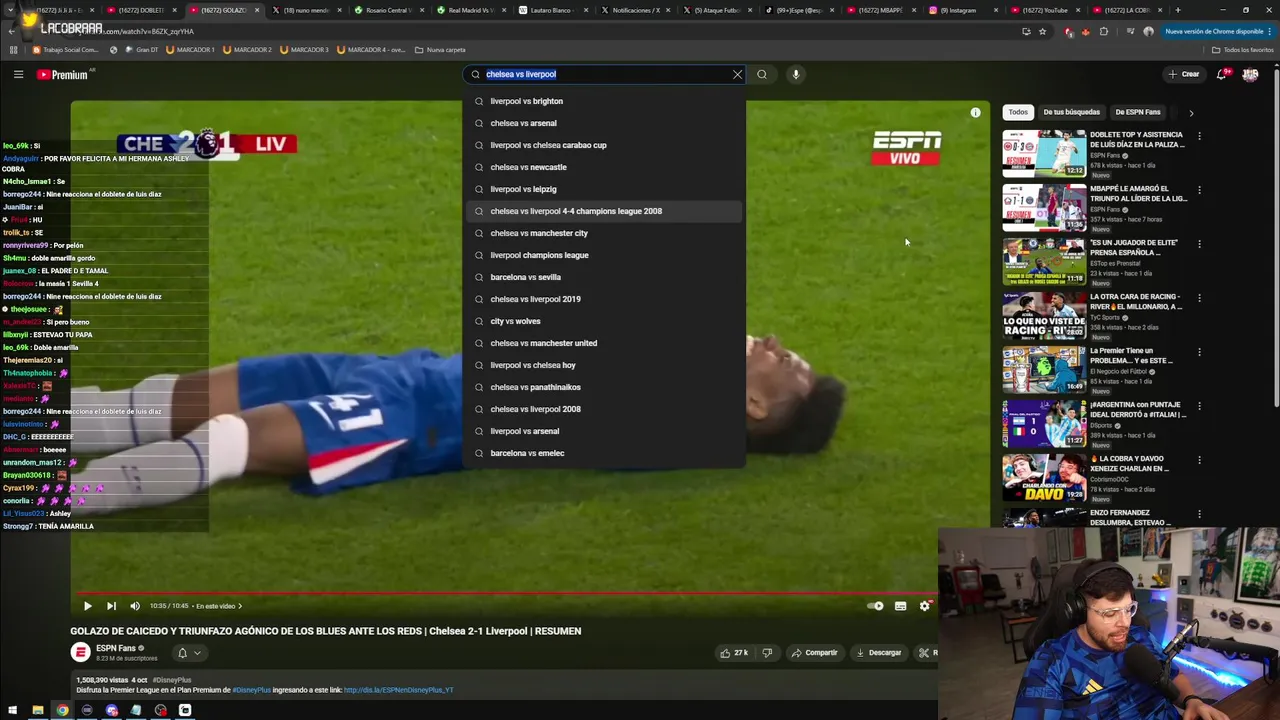
Task: Like the video (27 k)
Action: pyautogui.click(x=734, y=653)
